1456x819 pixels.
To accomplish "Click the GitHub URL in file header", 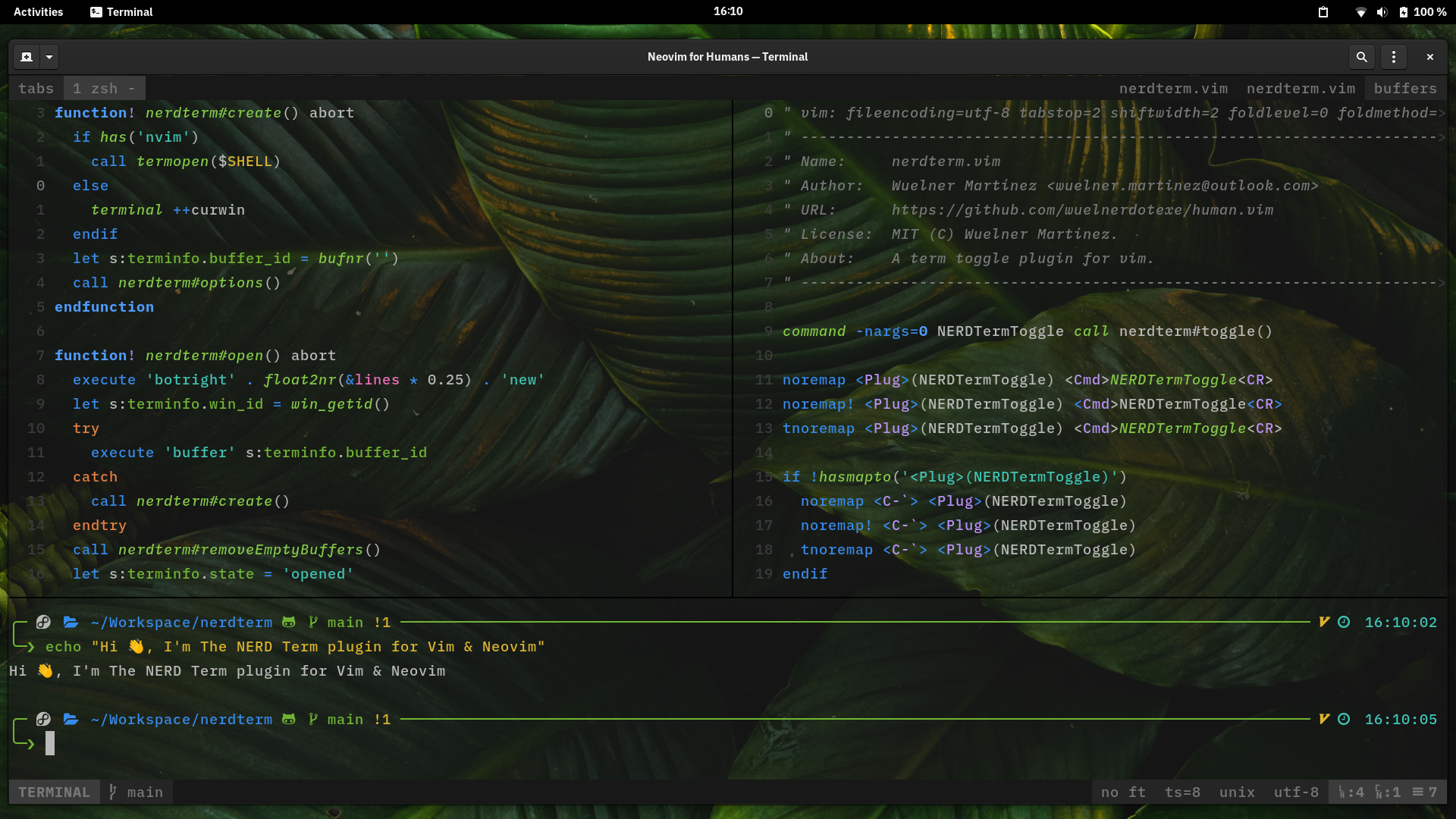I will click(1082, 210).
